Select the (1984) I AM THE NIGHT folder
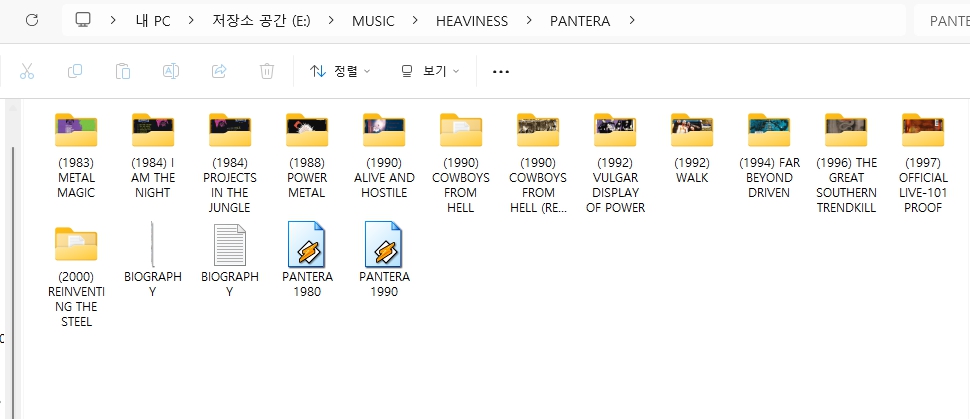The image size is (970, 419). pyautogui.click(x=153, y=155)
